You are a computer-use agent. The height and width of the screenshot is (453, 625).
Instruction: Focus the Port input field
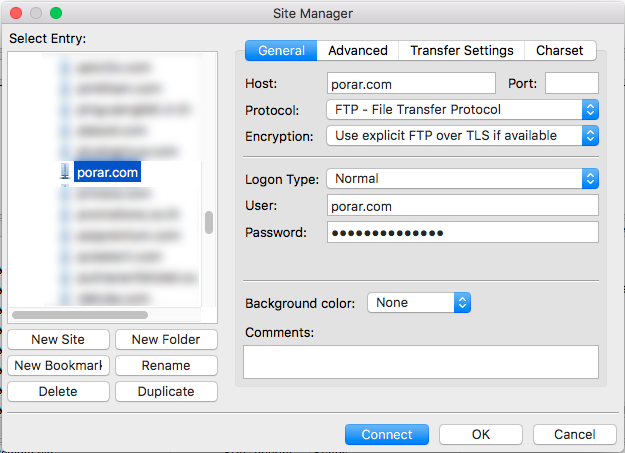571,83
